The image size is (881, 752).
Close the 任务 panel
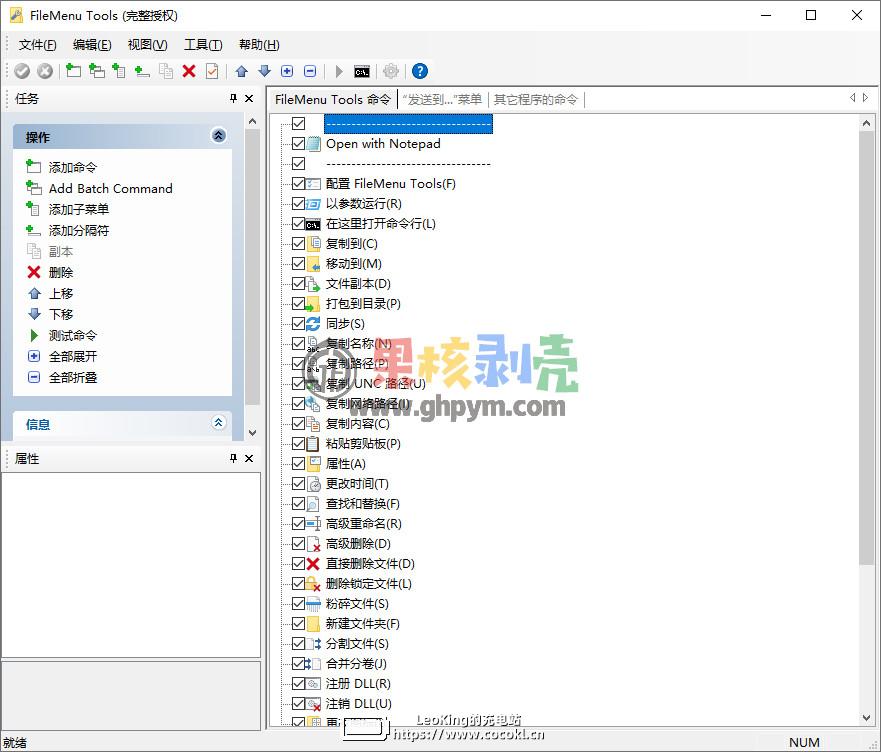[x=249, y=98]
